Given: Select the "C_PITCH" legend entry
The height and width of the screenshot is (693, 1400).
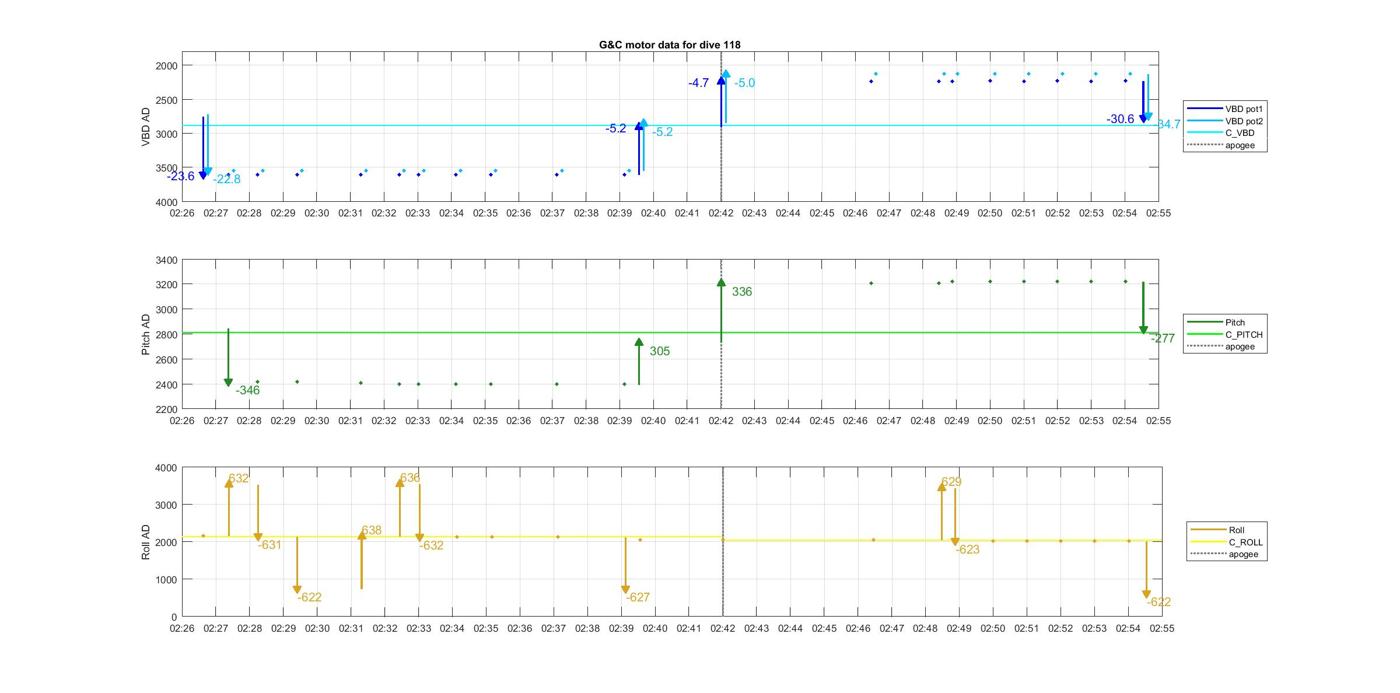Looking at the screenshot, I should 1225,334.
